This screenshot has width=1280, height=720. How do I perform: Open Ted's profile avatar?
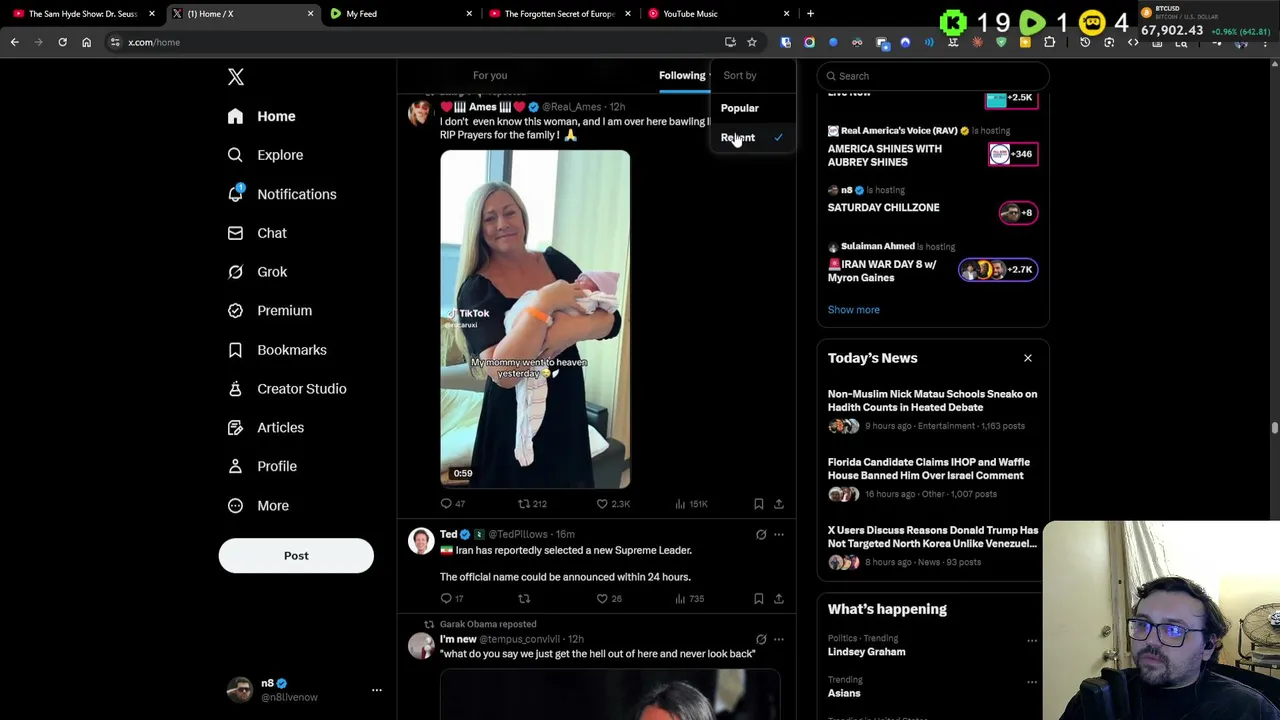pyautogui.click(x=421, y=541)
